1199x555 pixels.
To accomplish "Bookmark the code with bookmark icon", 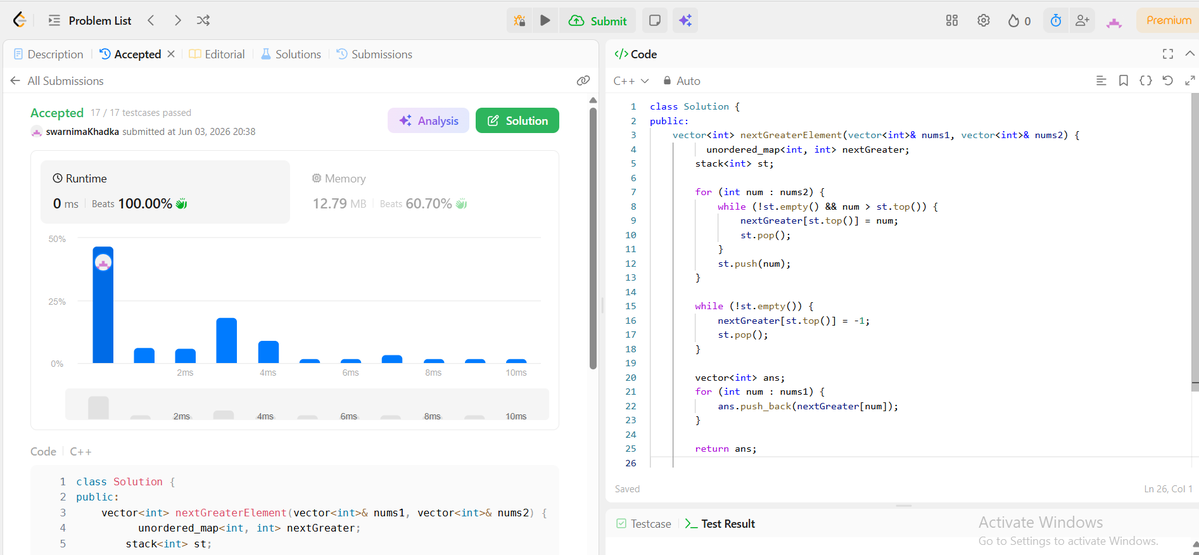I will click(1123, 80).
